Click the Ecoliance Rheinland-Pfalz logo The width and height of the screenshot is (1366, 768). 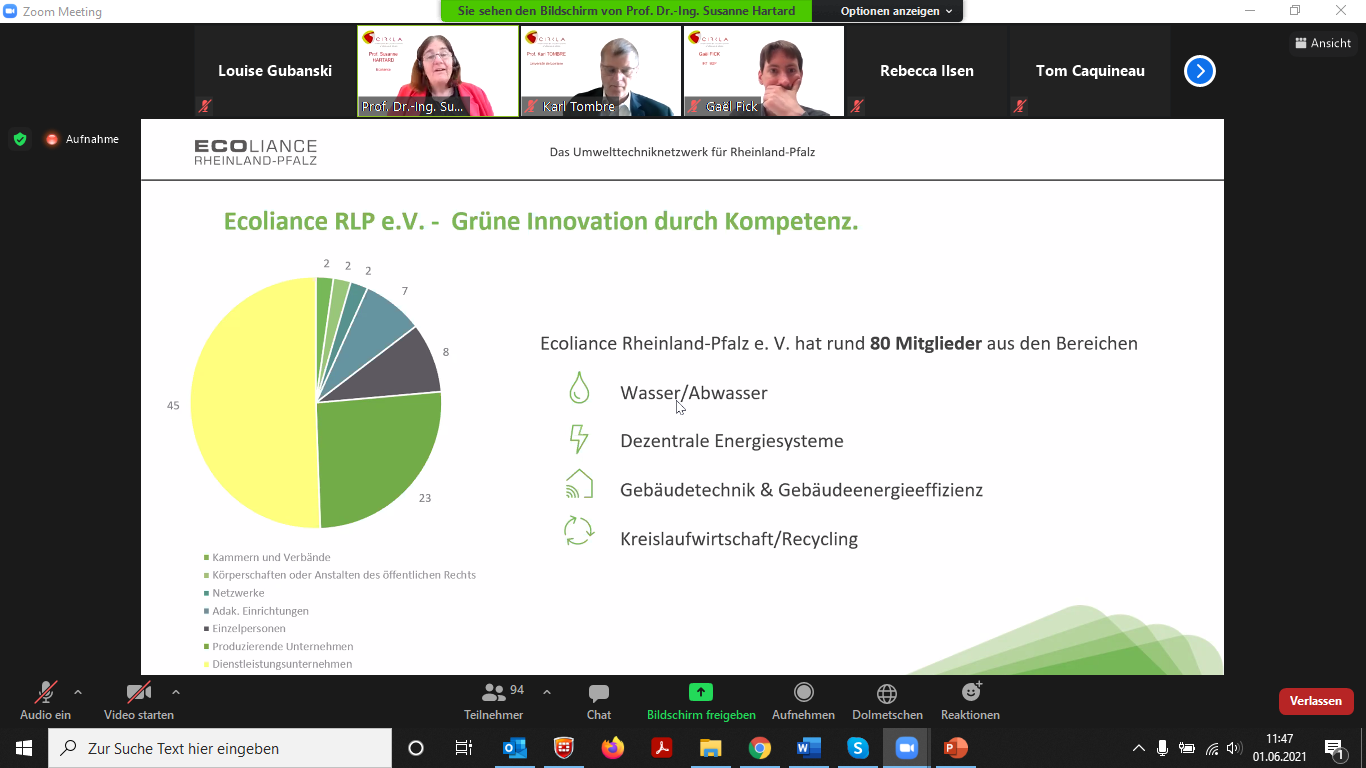coord(255,152)
